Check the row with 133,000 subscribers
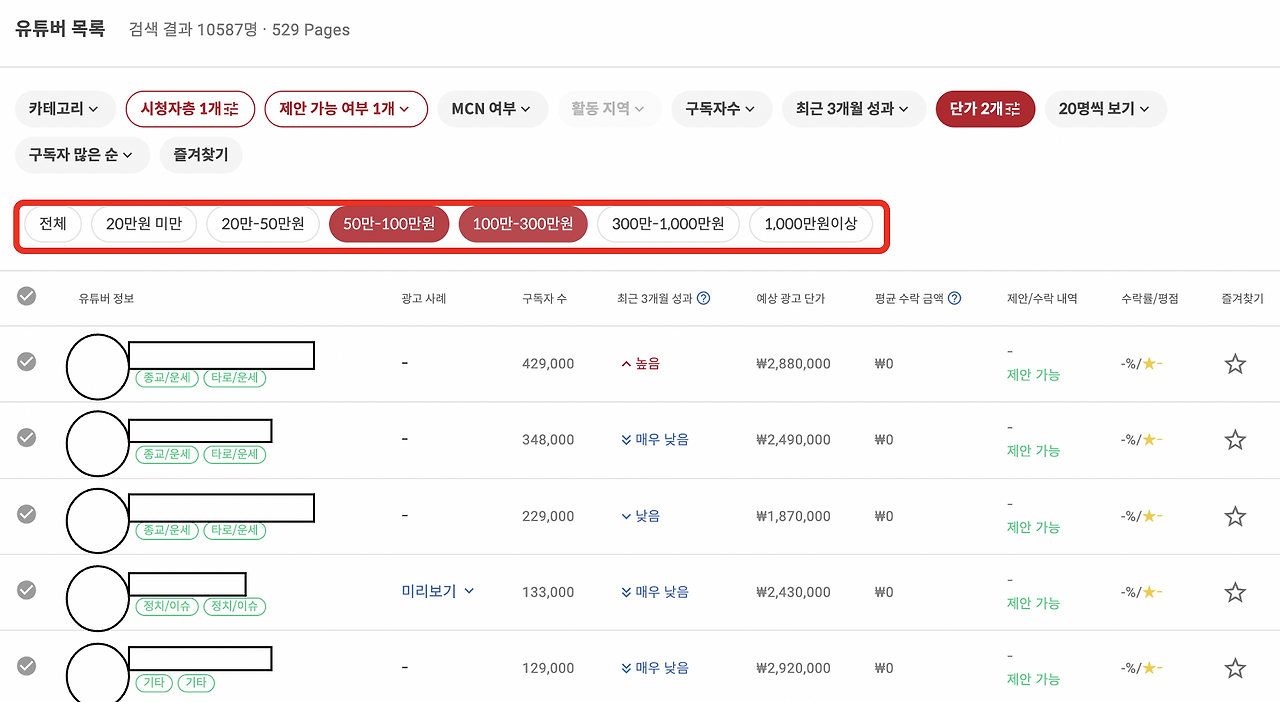The image size is (1280, 702). [x=26, y=591]
